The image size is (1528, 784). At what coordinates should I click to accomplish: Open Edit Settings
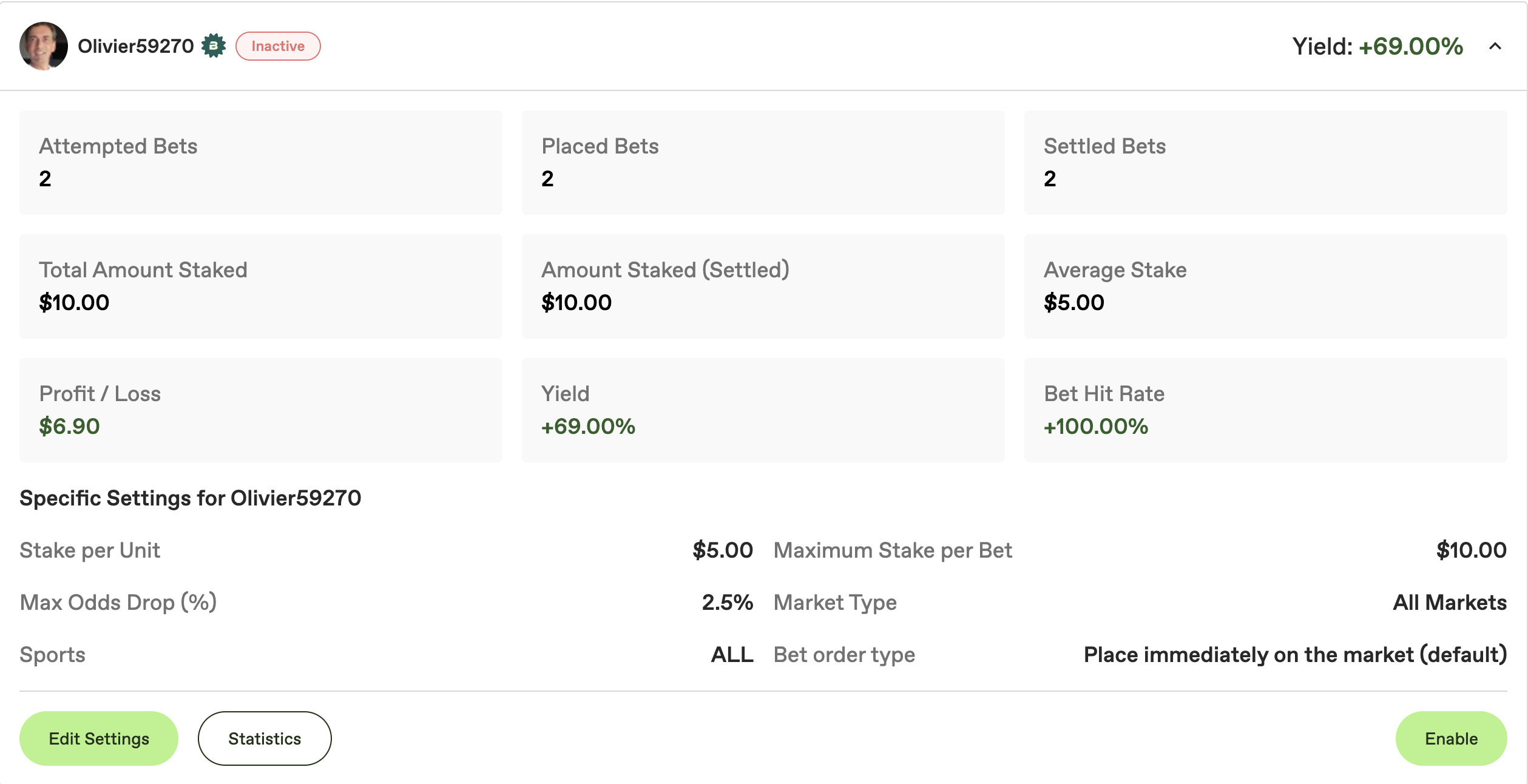pos(99,738)
